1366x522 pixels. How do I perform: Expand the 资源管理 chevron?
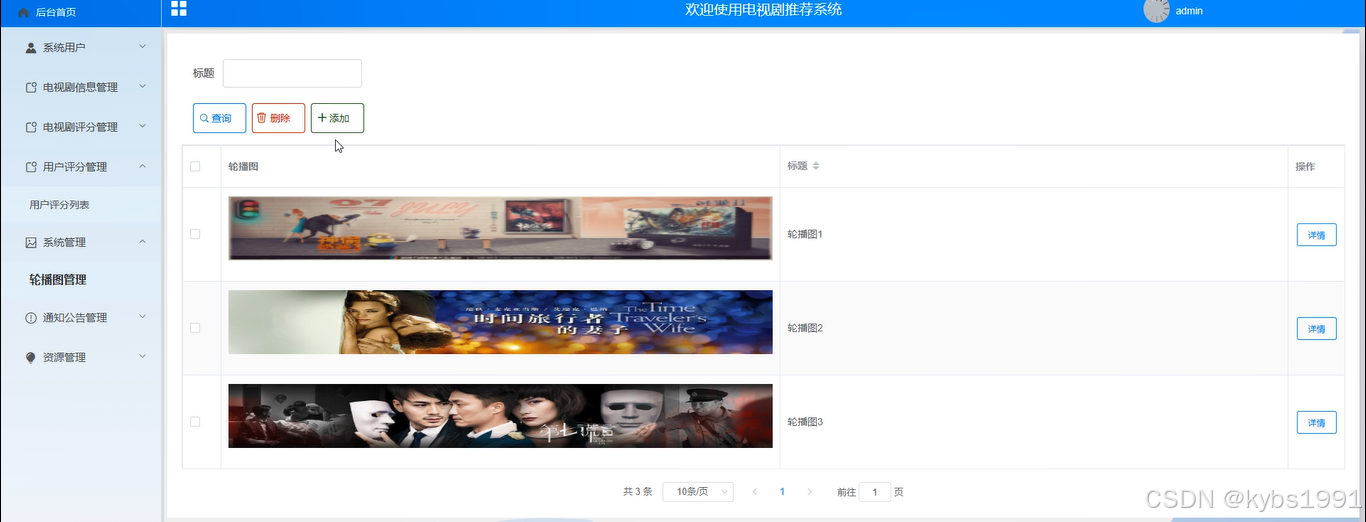pyautogui.click(x=142, y=356)
